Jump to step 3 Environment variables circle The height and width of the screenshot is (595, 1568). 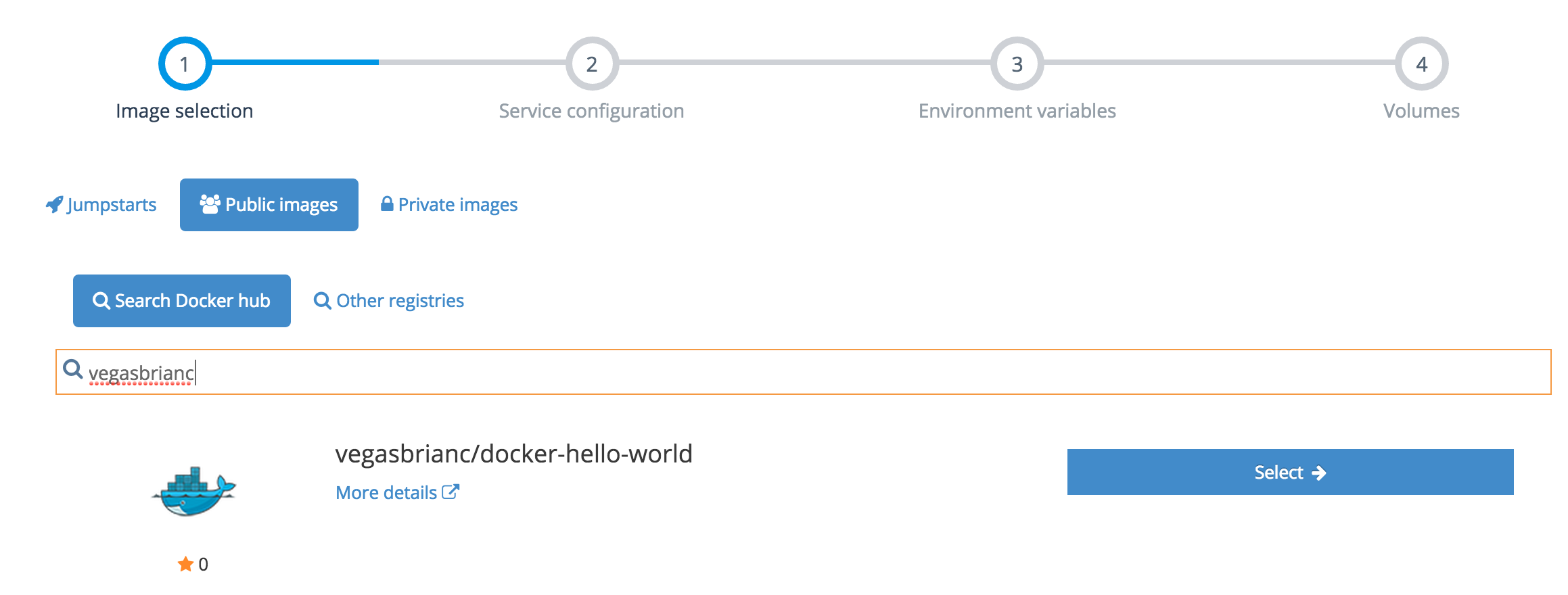[1017, 64]
